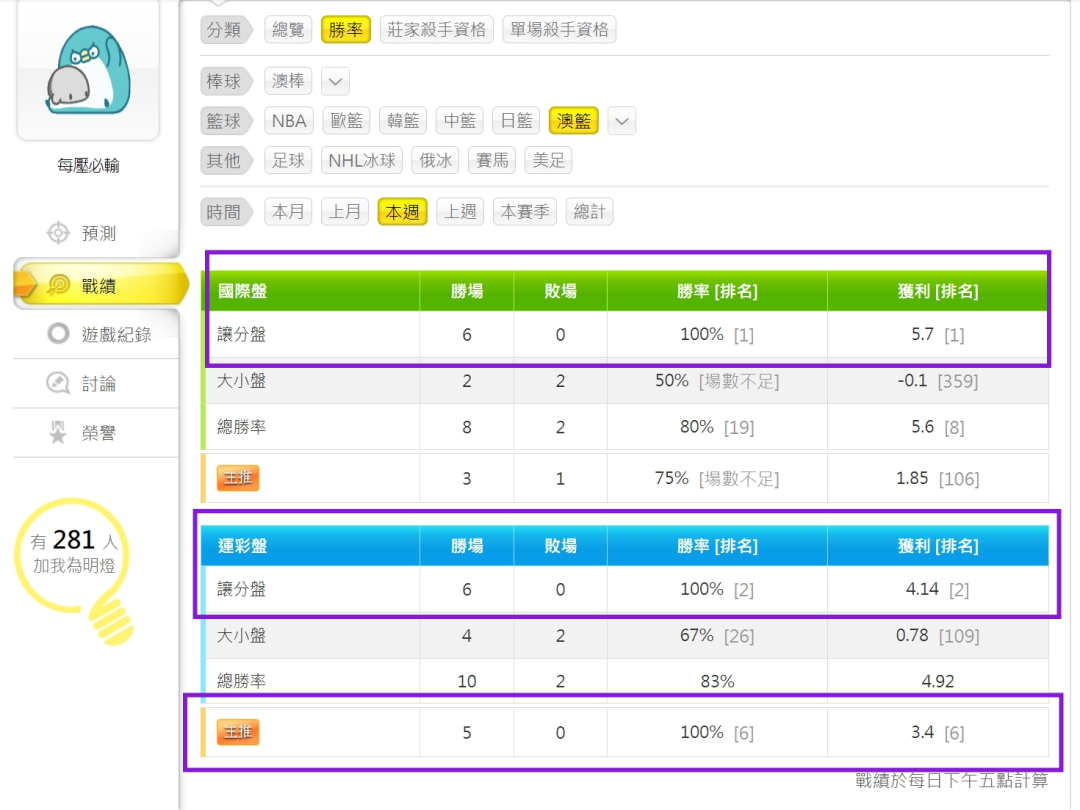Click 國際盤 大小盤 50% win rate
The image size is (1080, 810).
coord(717,380)
